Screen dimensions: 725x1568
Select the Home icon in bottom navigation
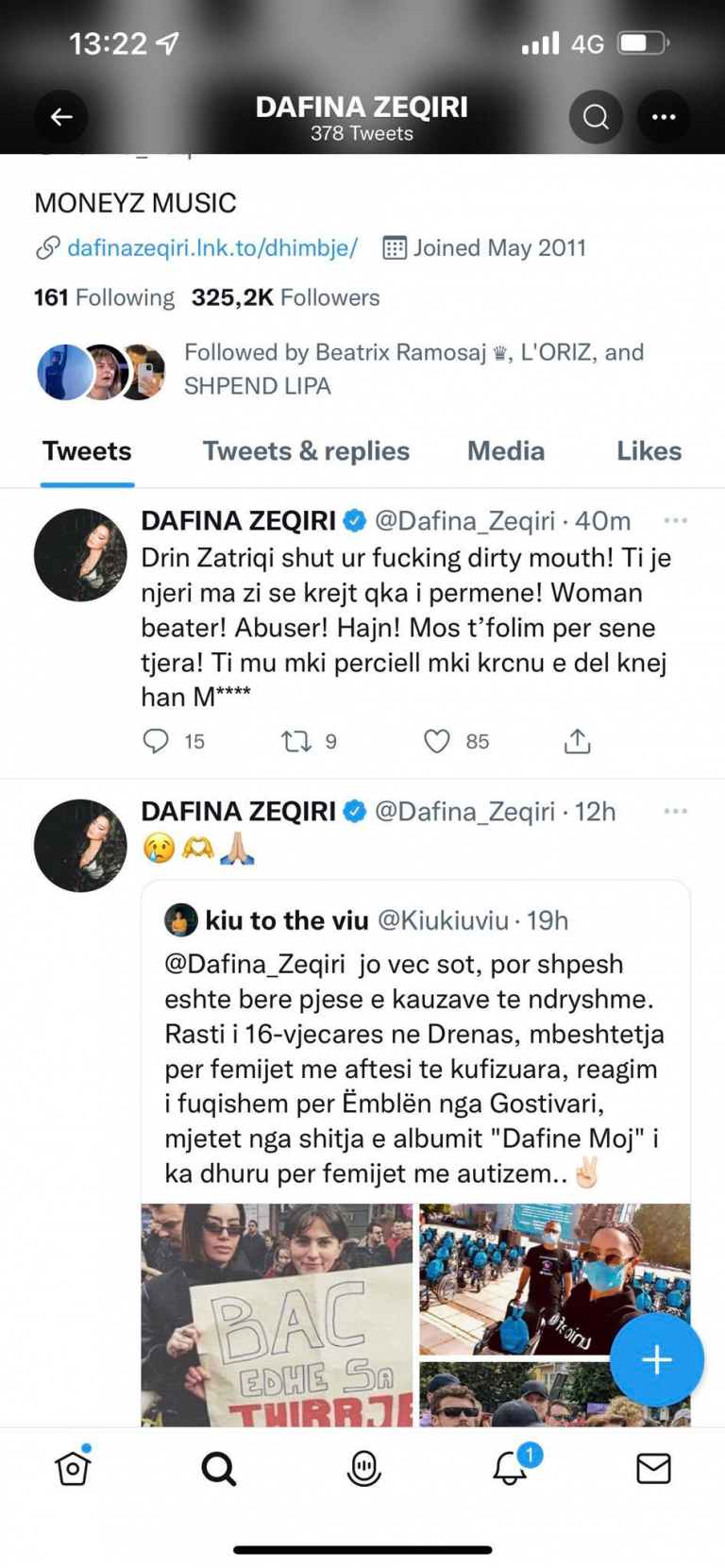[71, 1468]
